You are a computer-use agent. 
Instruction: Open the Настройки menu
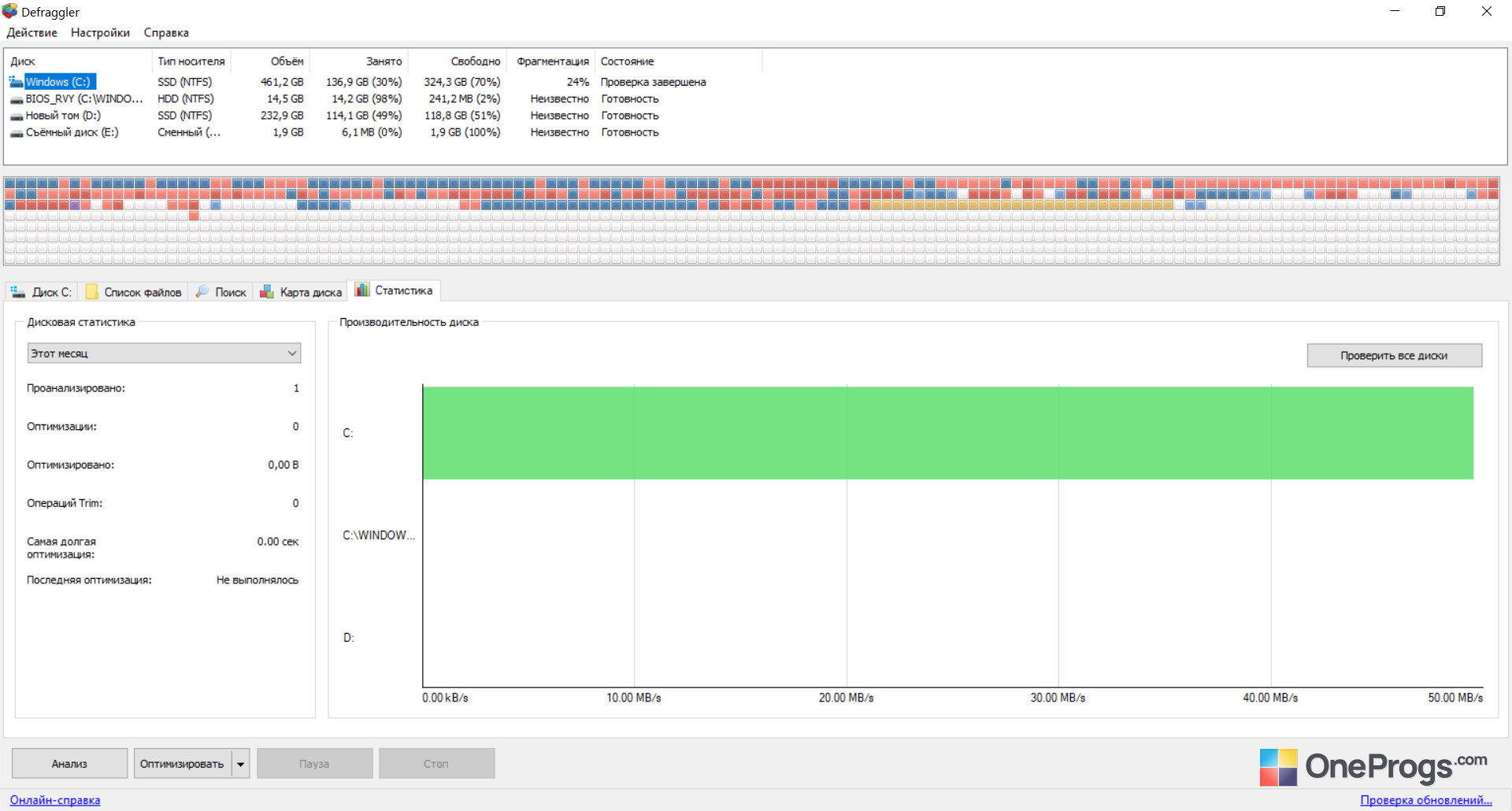[100, 32]
